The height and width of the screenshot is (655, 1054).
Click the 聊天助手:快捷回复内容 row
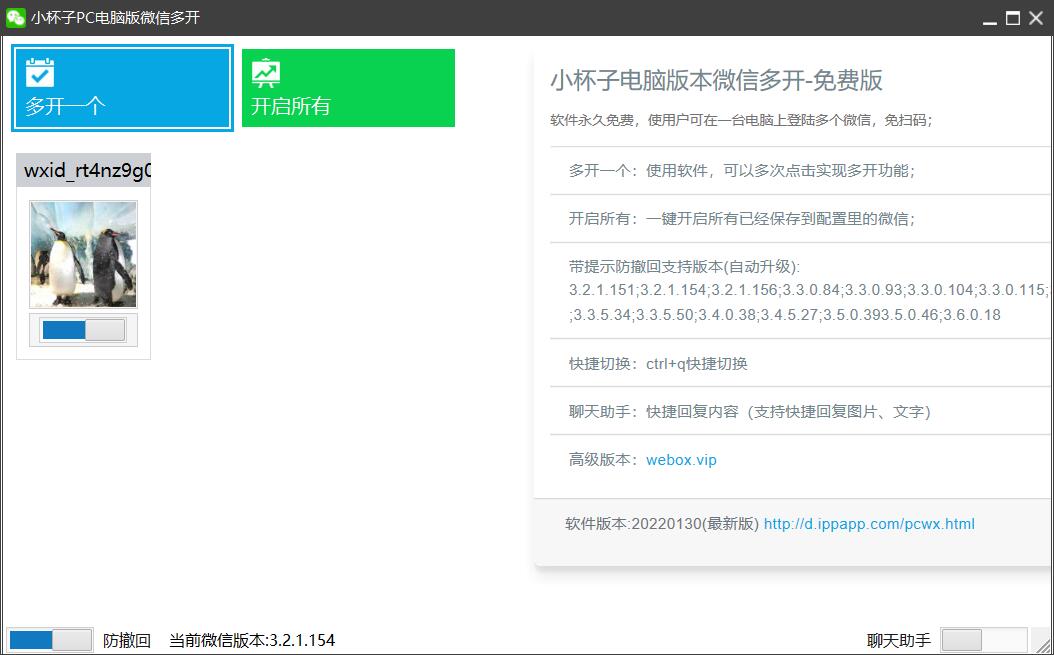pyautogui.click(x=800, y=412)
